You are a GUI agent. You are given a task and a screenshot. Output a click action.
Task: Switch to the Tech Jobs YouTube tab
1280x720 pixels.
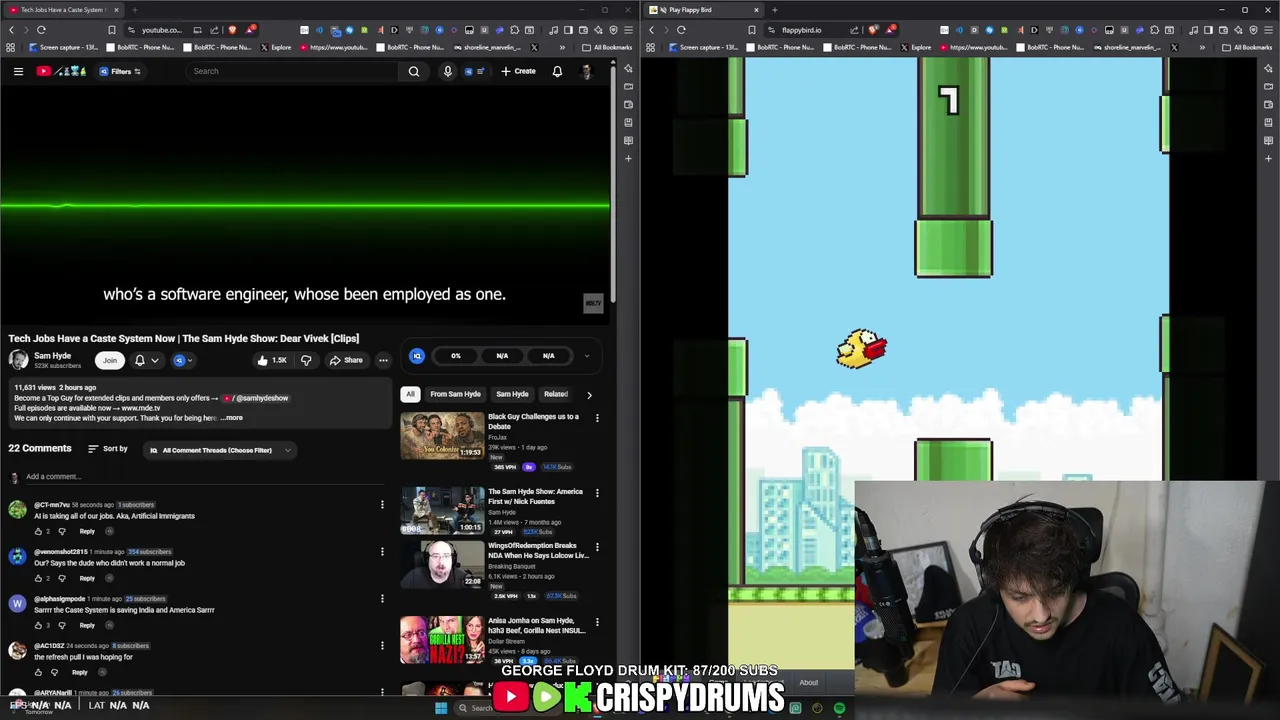(60, 10)
